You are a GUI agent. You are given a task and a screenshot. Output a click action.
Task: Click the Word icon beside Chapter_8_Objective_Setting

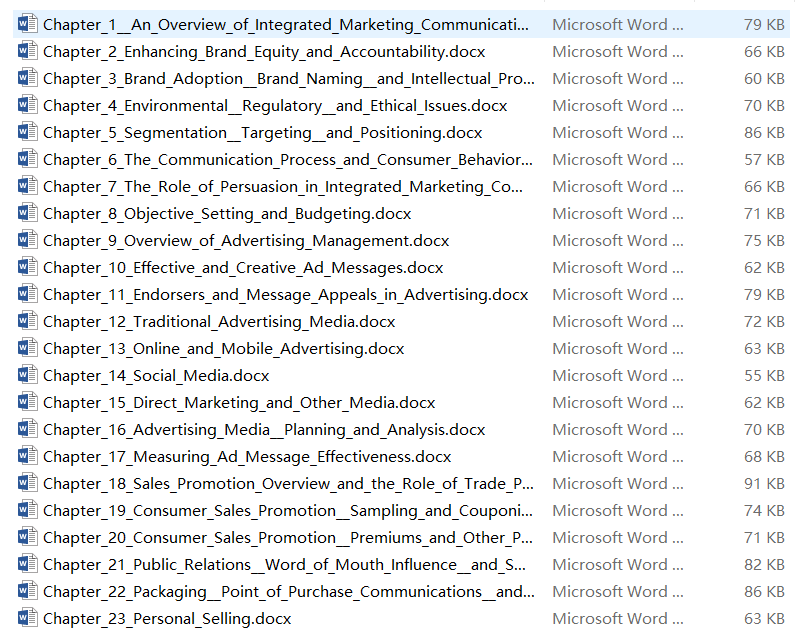point(27,212)
